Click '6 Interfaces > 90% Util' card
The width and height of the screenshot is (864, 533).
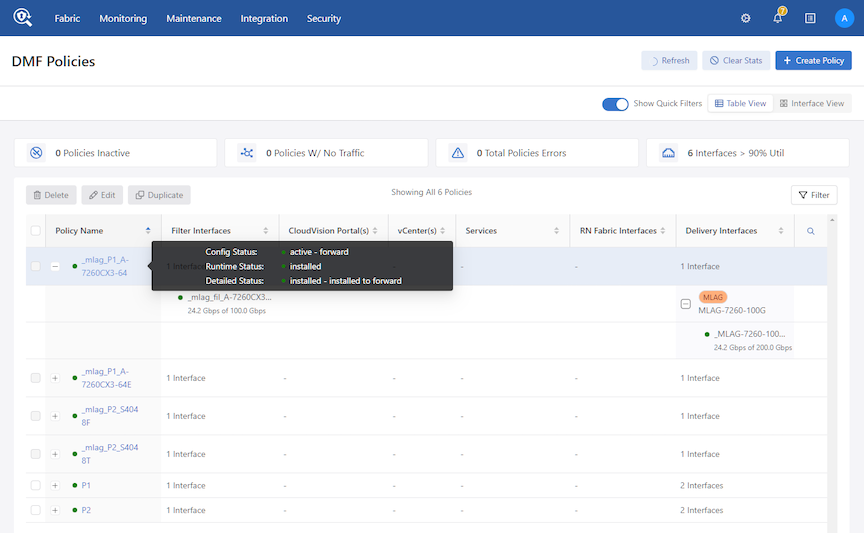pos(748,153)
